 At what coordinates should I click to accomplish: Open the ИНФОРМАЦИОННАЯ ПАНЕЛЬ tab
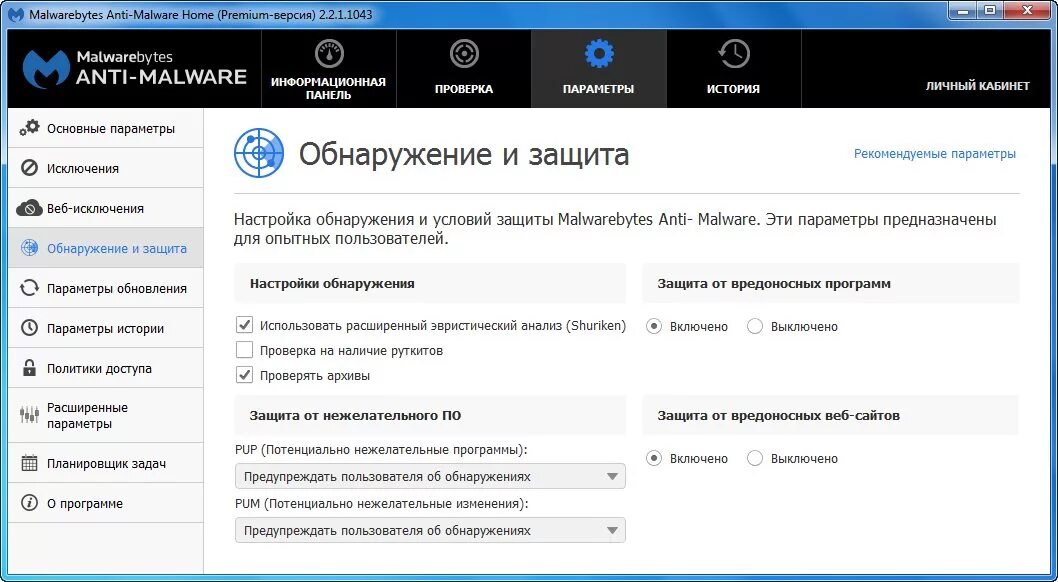click(x=329, y=69)
